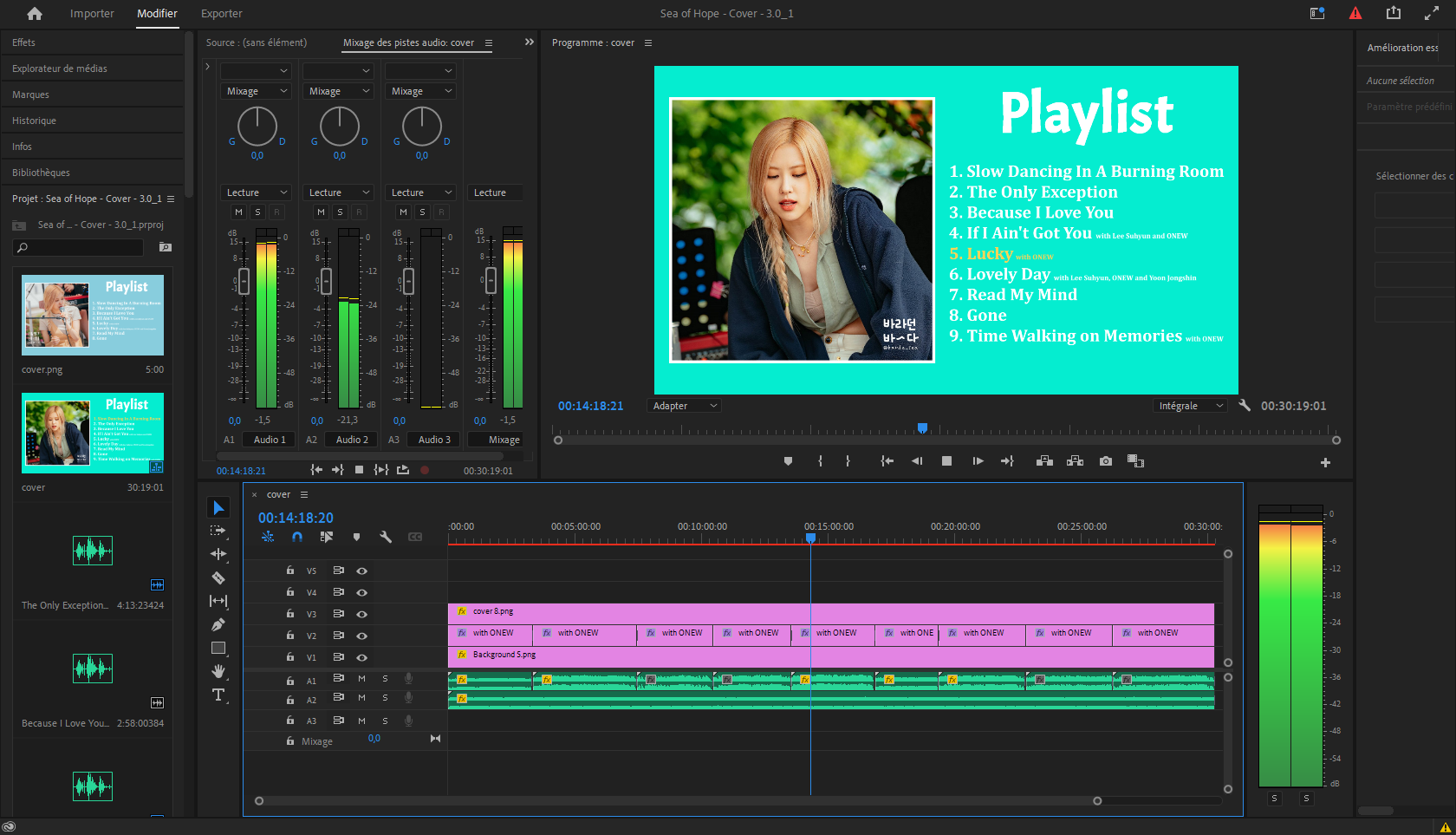
Task: Open Programme : cover panel menu
Action: tap(648, 42)
